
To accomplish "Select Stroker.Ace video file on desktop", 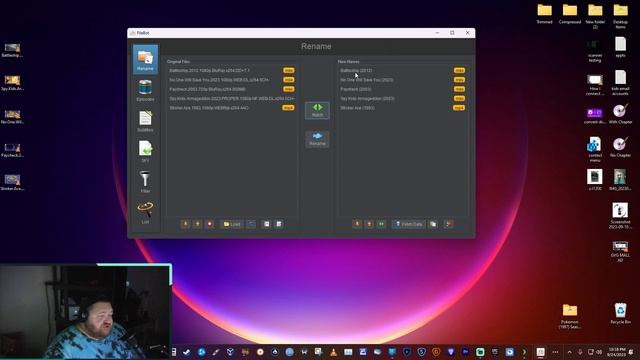I will 12,182.
